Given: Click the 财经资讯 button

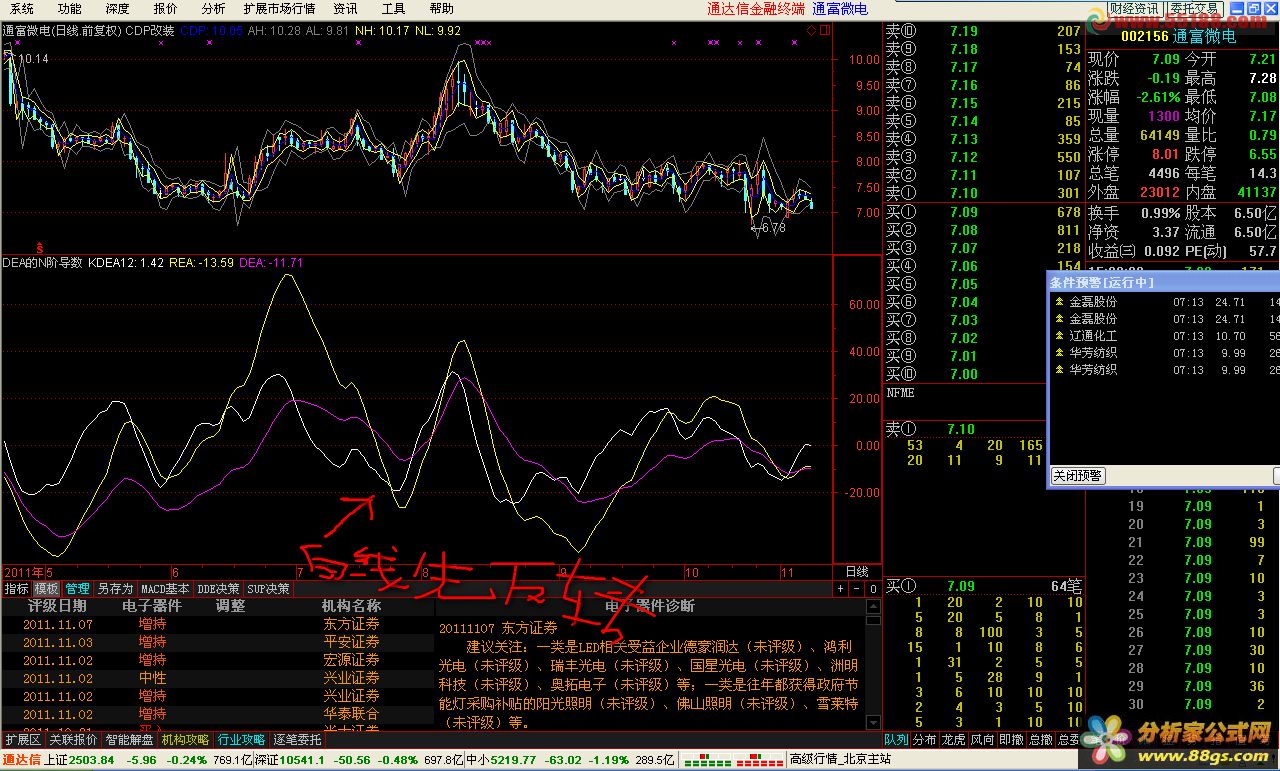Looking at the screenshot, I should (1133, 8).
